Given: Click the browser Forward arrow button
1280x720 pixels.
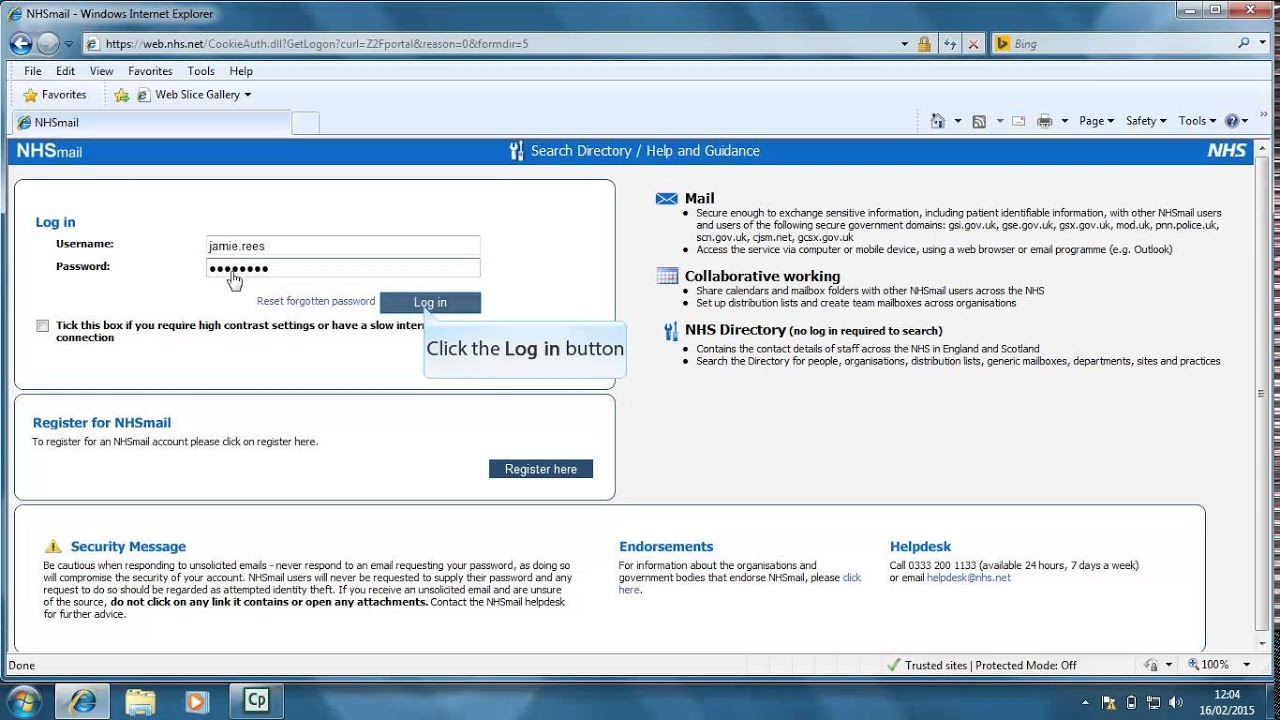Looking at the screenshot, I should pyautogui.click(x=48, y=43).
